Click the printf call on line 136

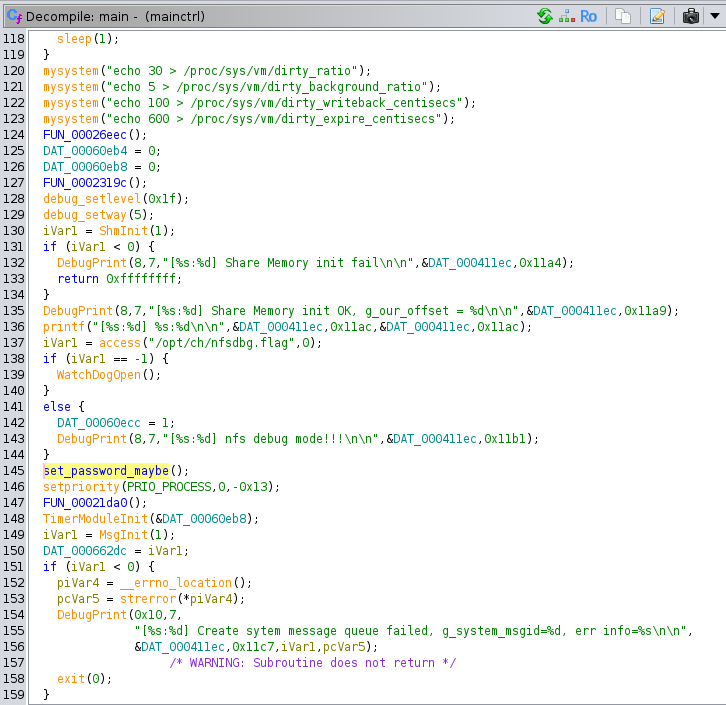point(64,327)
